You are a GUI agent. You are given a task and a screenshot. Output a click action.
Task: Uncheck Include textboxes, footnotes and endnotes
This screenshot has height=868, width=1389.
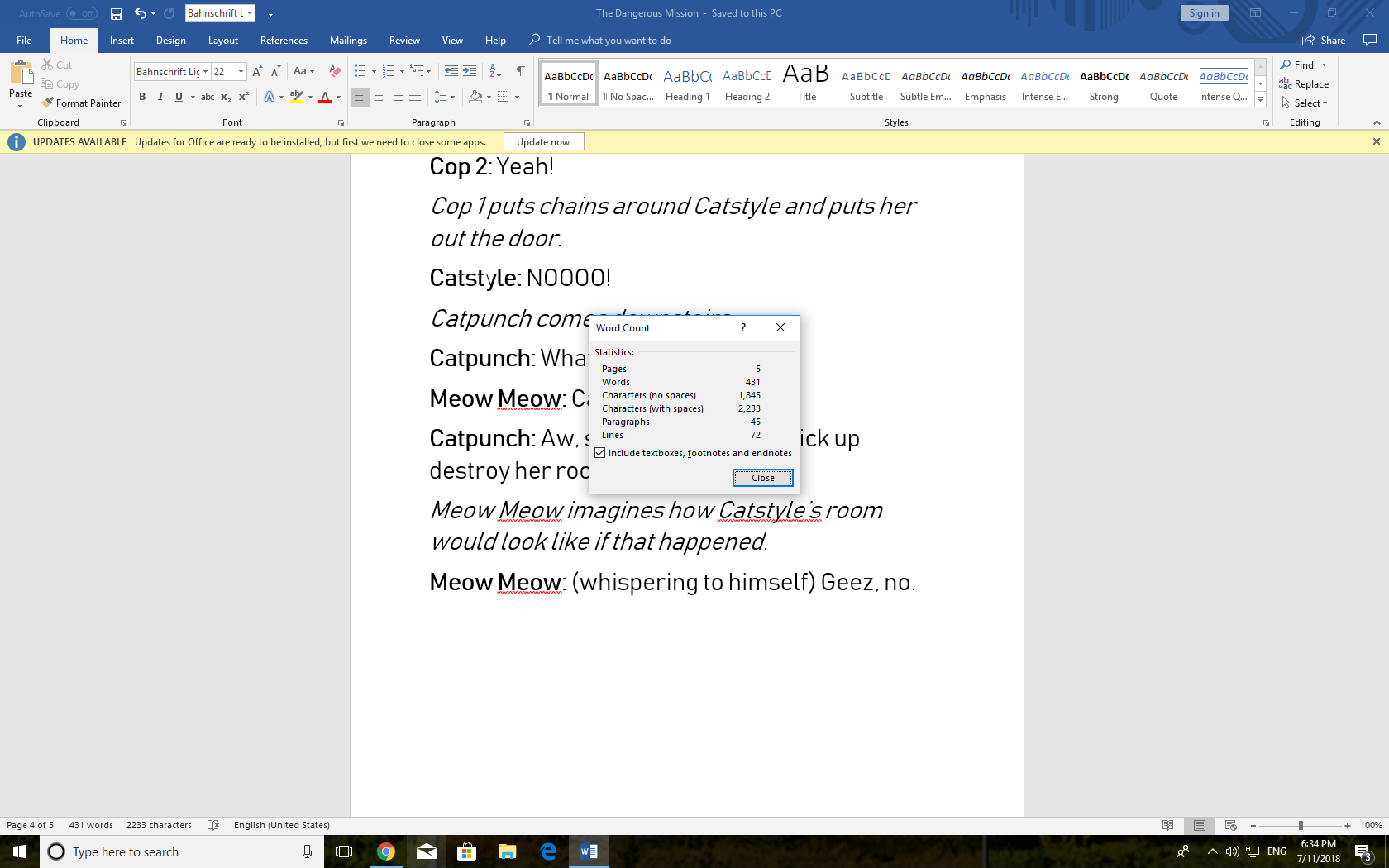pos(600,453)
